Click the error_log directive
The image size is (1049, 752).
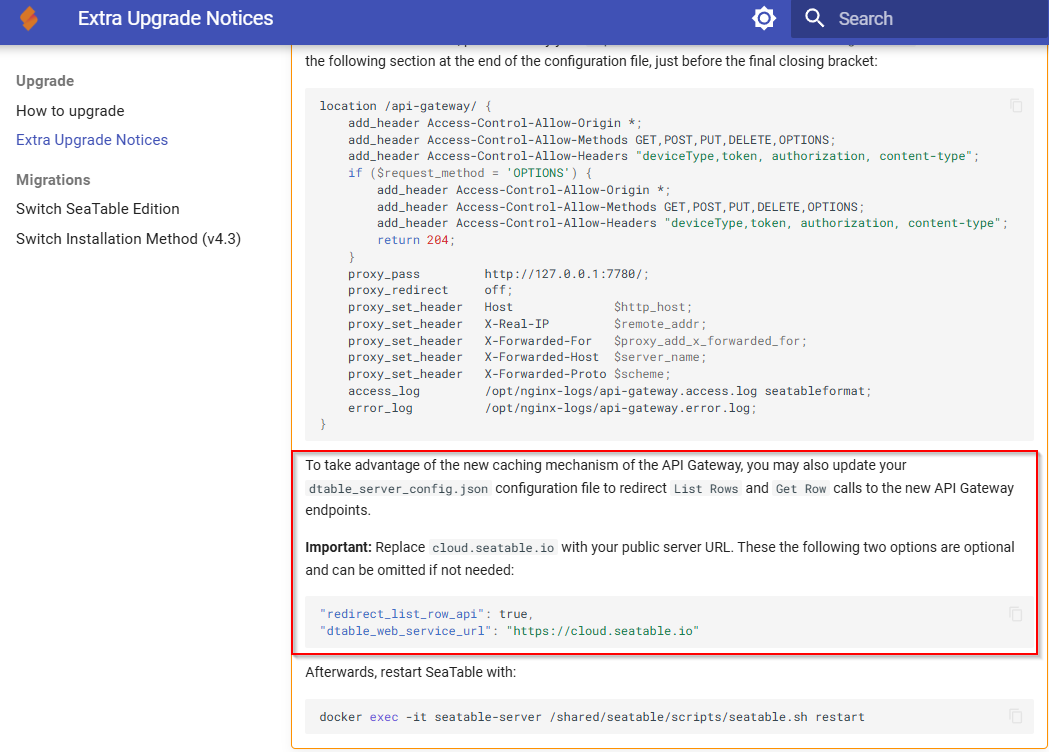(x=380, y=408)
